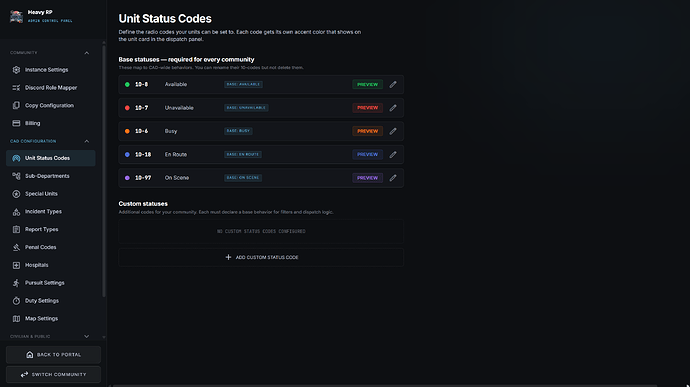This screenshot has height=387, width=690.
Task: Click the Billing card icon
Action: (x=16, y=123)
